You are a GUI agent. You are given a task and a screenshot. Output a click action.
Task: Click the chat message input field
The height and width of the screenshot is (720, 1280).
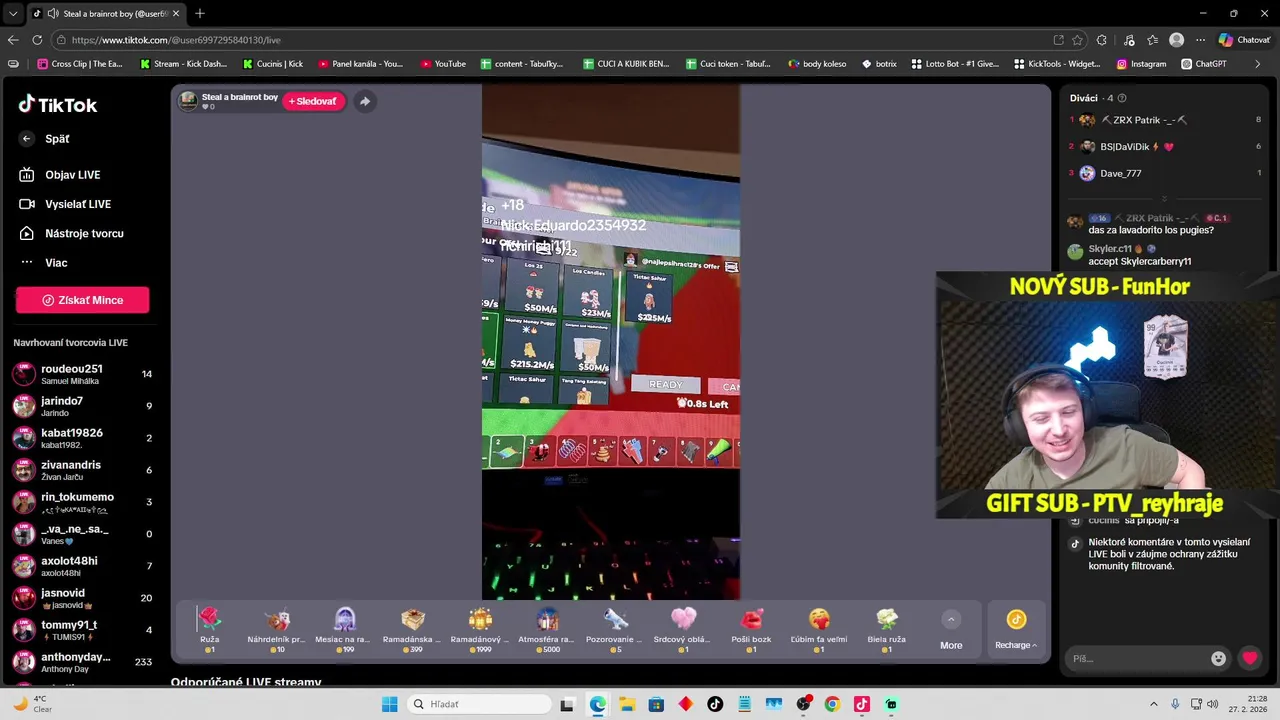pos(1137,658)
